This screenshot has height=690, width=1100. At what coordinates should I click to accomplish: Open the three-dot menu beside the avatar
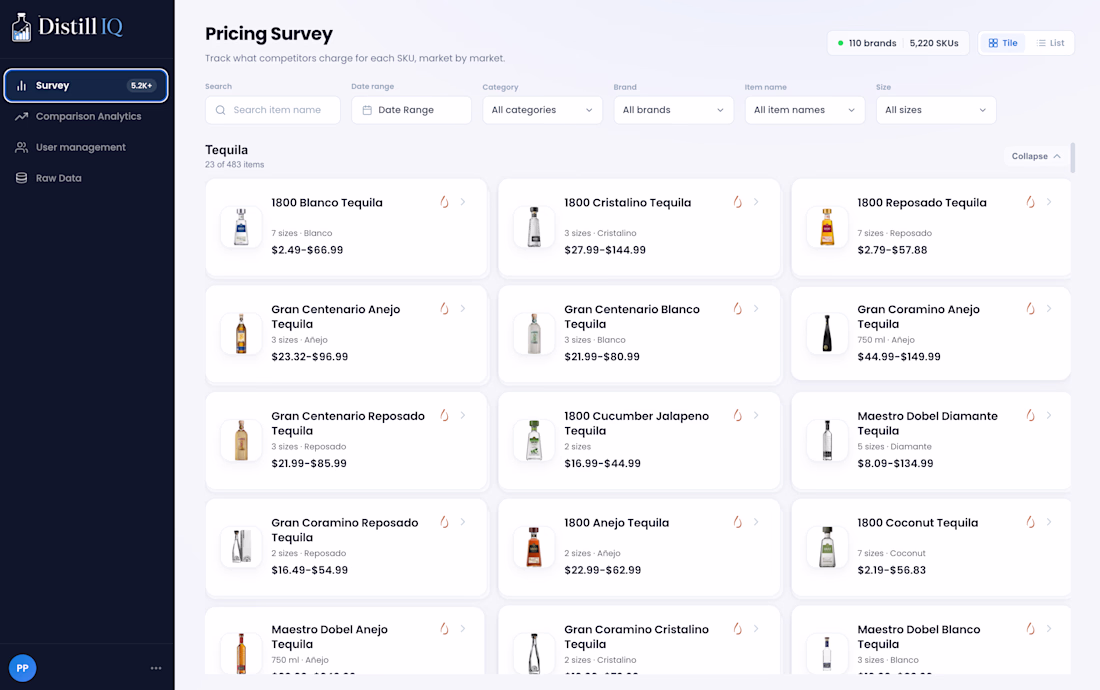coord(156,668)
